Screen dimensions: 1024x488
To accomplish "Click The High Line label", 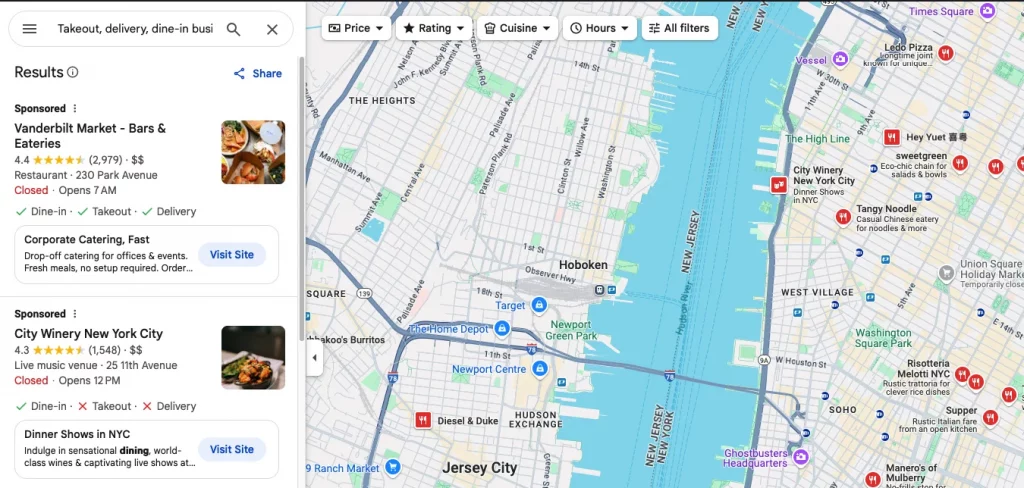I will tap(818, 138).
